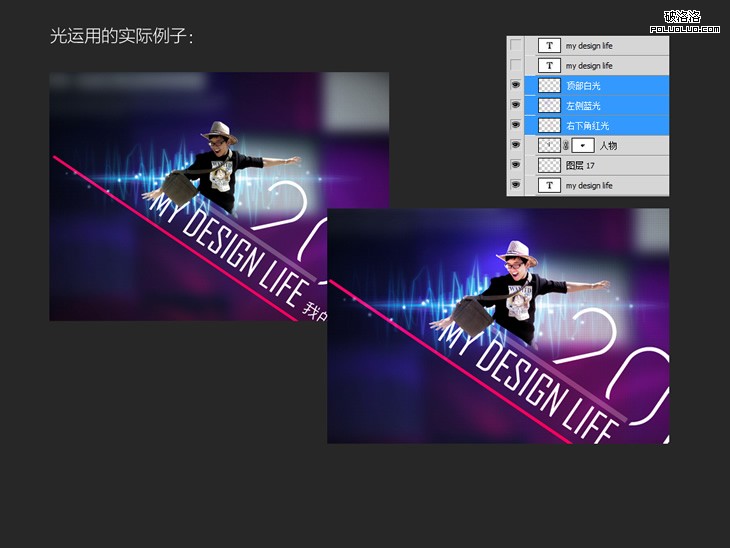Click the text T icon of topmost layer
730x548 pixels.
(549, 46)
